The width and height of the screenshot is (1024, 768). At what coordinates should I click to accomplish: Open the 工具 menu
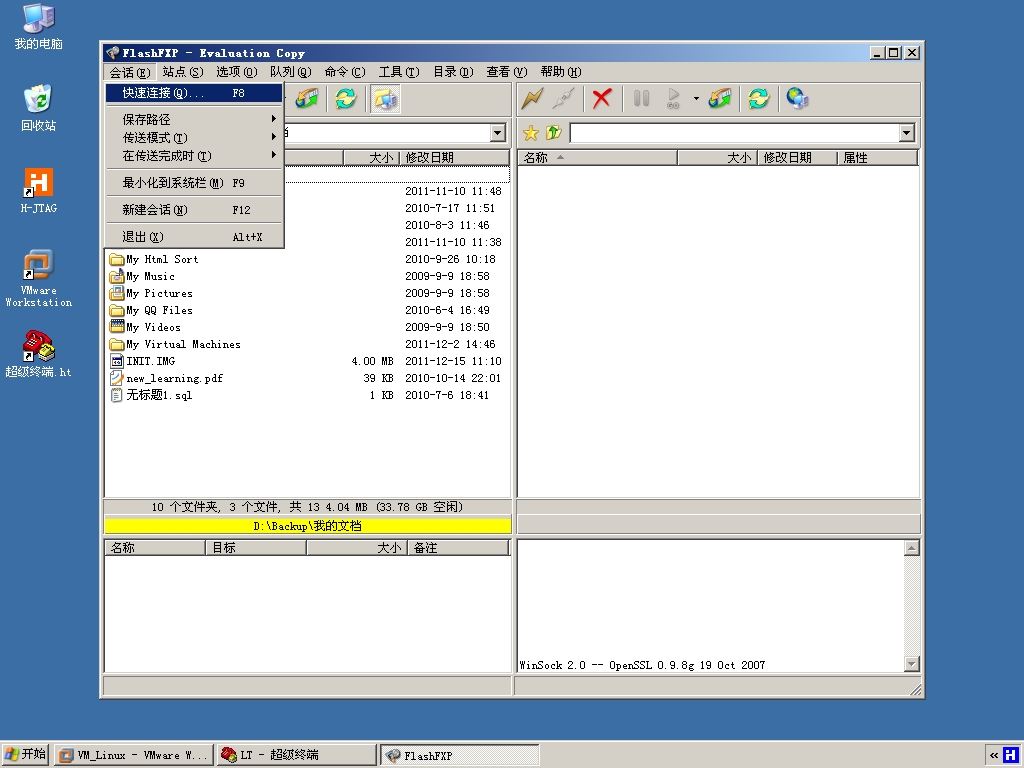(399, 72)
